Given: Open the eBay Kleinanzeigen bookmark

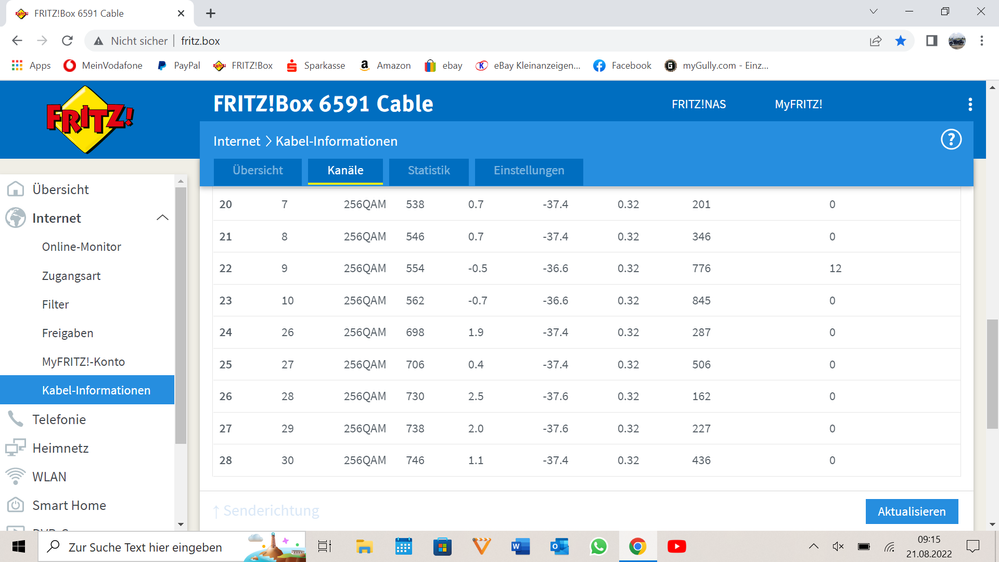Looking at the screenshot, I should coord(528,66).
